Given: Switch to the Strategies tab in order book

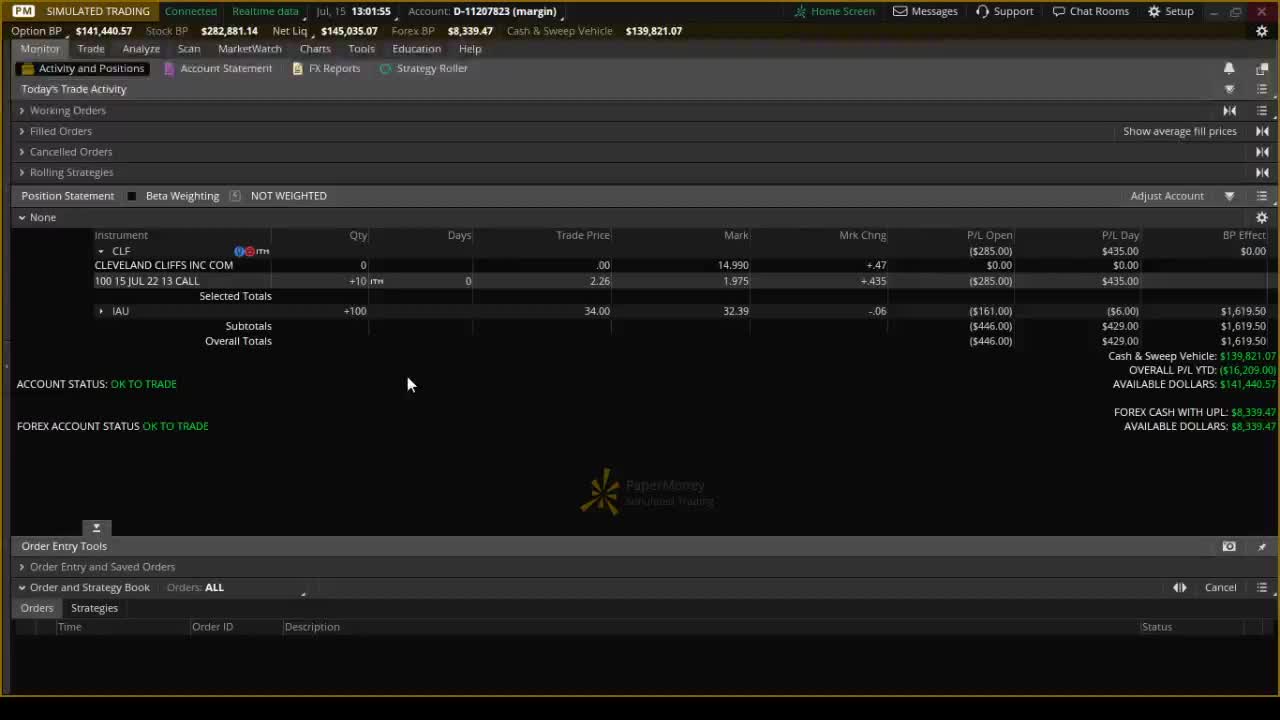Looking at the screenshot, I should (x=94, y=608).
